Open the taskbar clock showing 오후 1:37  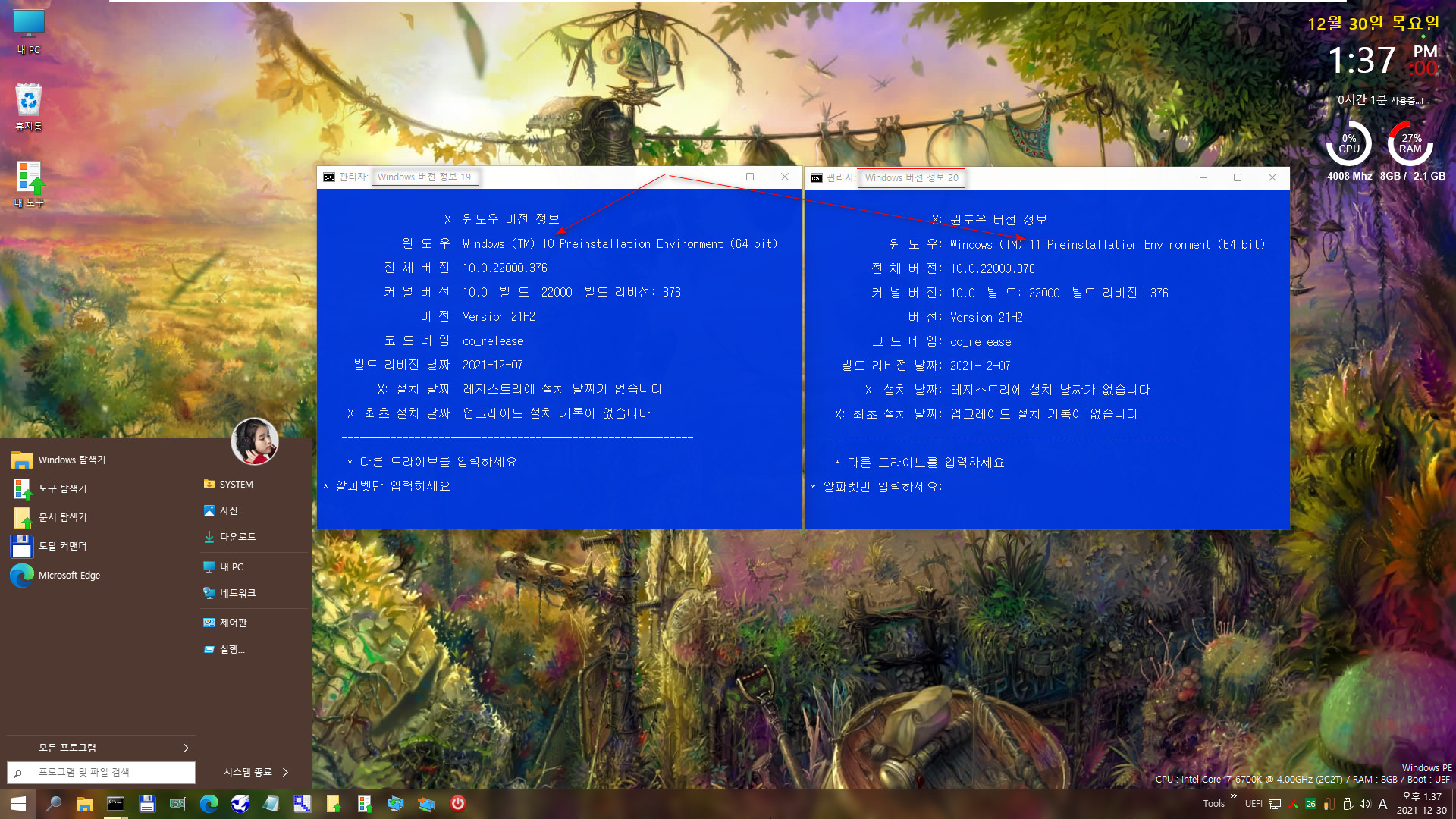pos(1422,804)
